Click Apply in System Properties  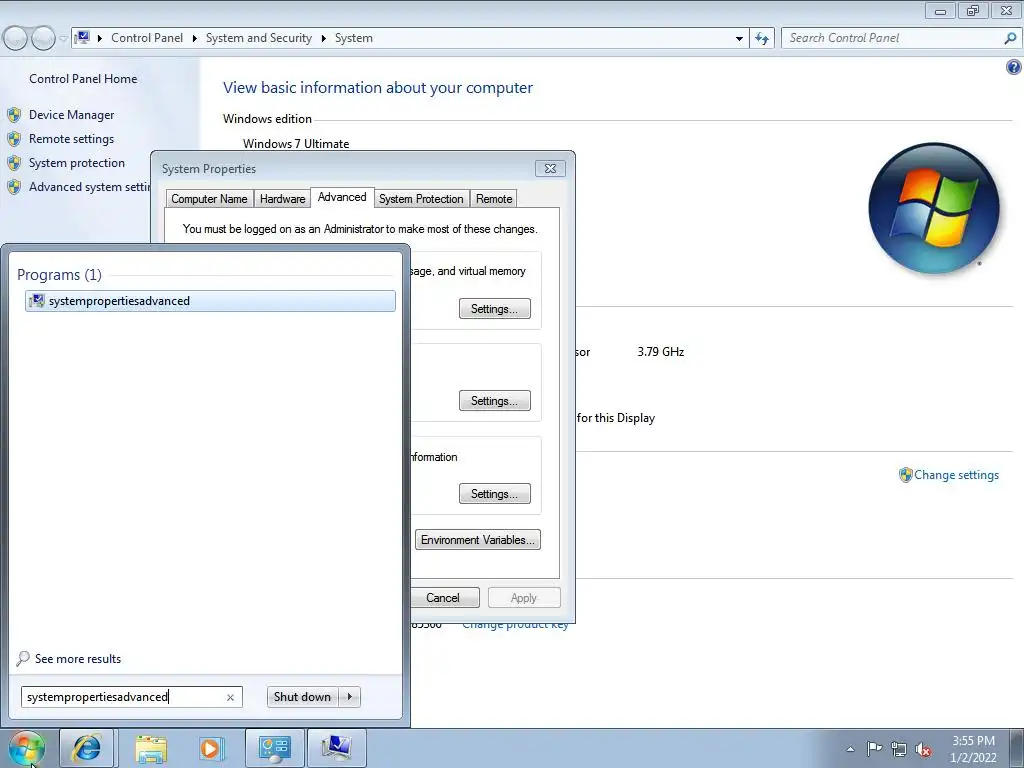pos(524,598)
